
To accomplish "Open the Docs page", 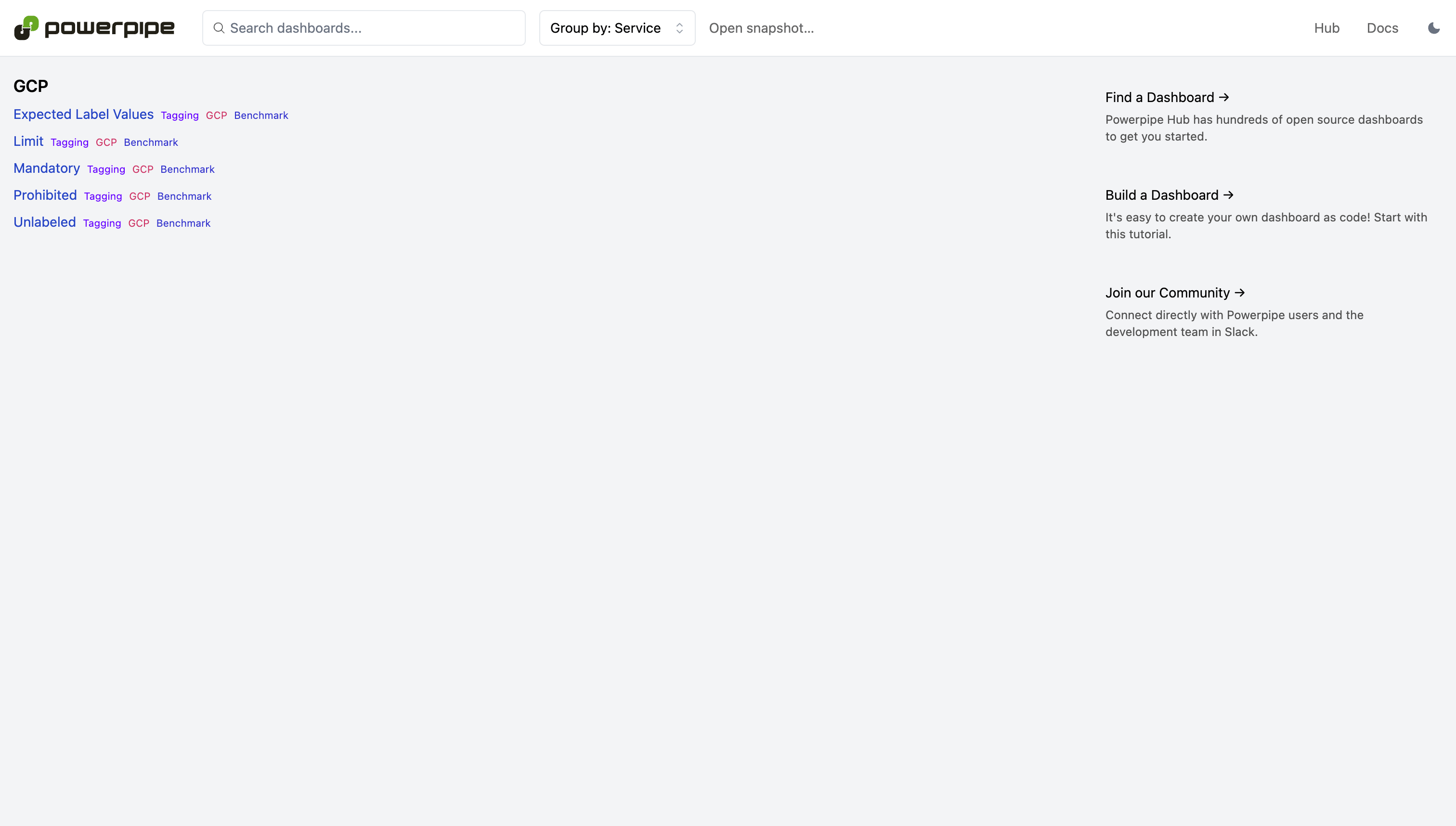I will click(x=1382, y=28).
